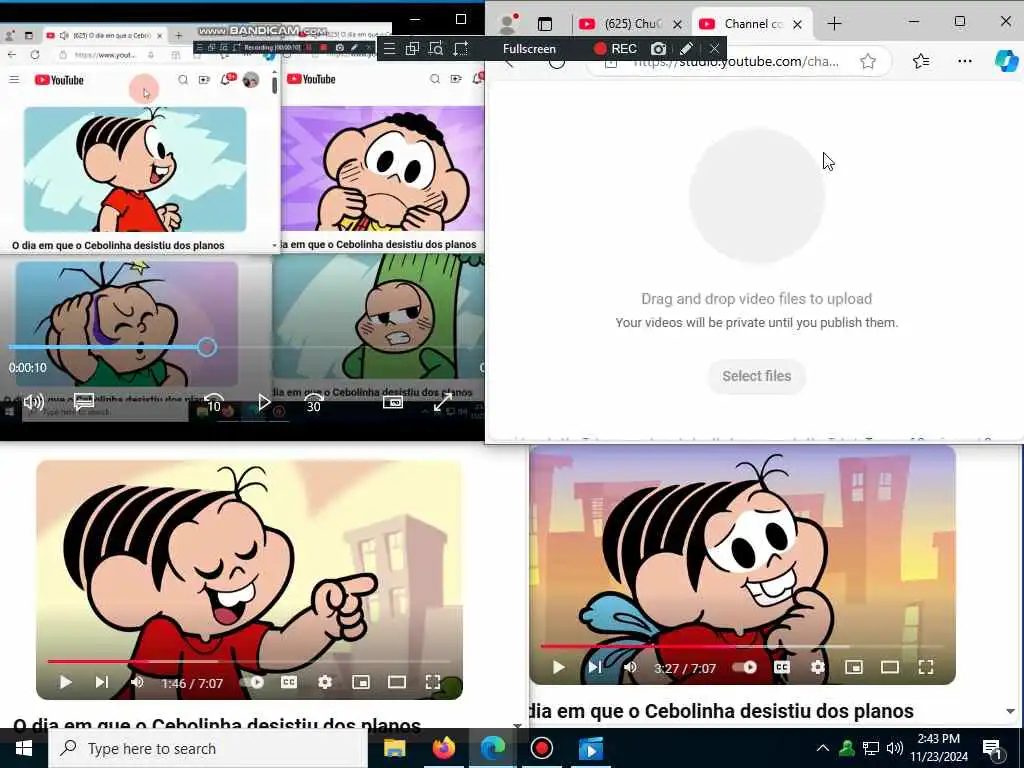
Task: Enable theater mode in 3:27 player
Action: pos(889,667)
